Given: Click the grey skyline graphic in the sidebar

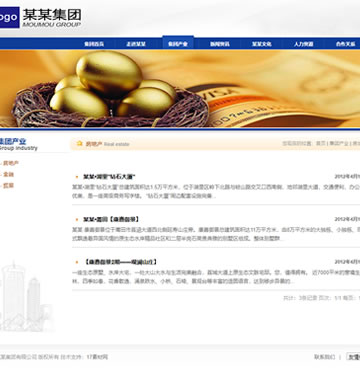Looking at the screenshot, I should pos(25,297).
